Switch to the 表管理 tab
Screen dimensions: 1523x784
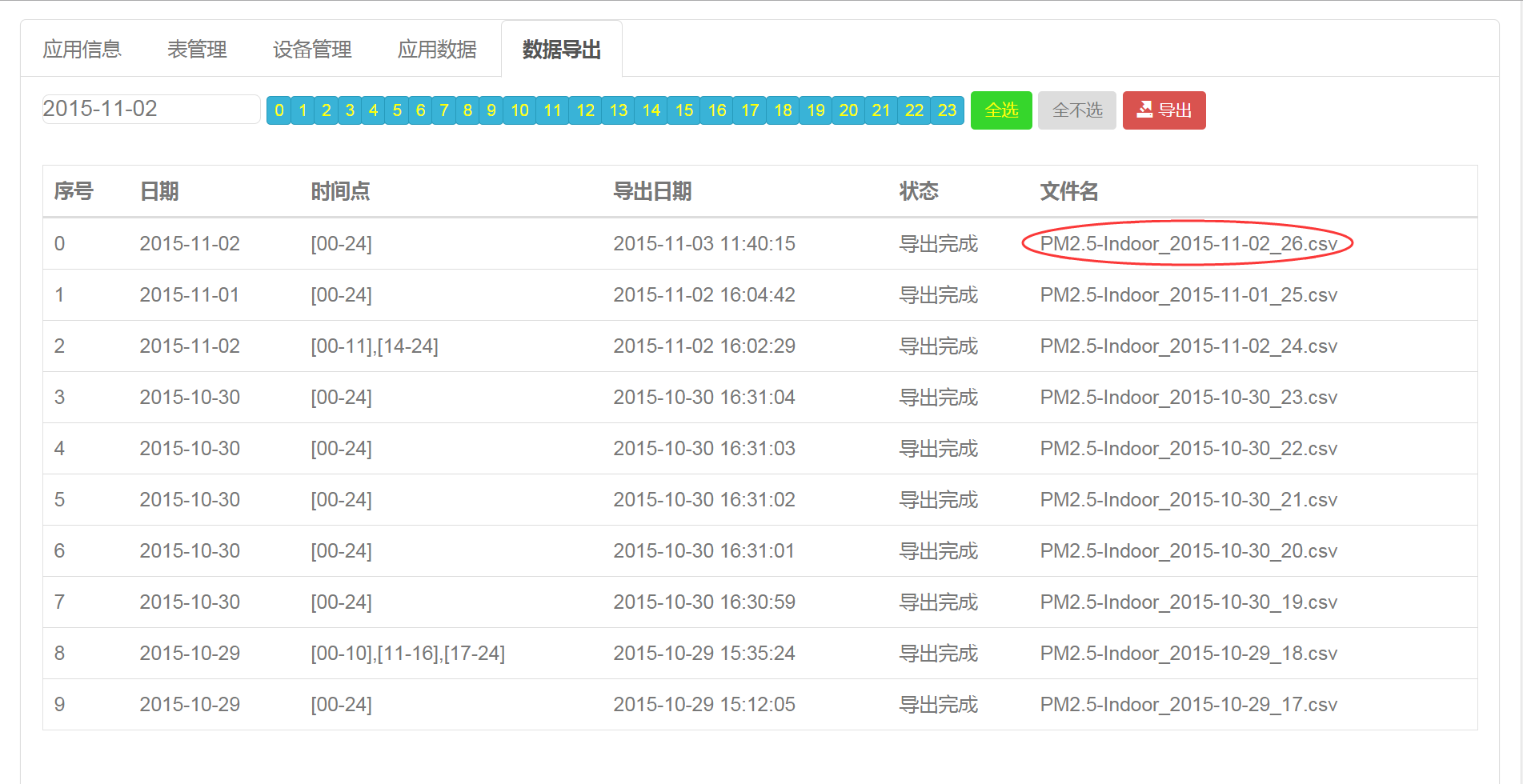coord(197,50)
